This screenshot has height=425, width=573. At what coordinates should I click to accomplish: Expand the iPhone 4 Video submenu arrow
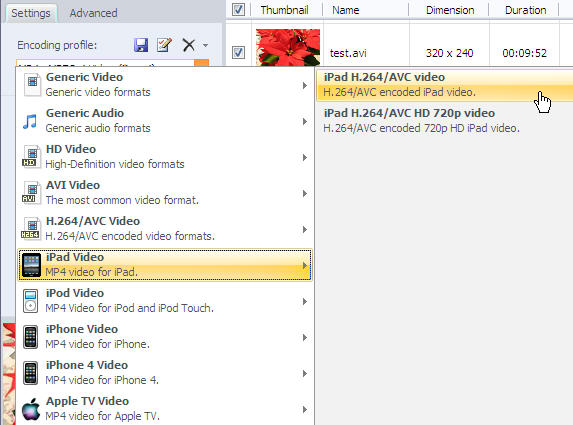tap(304, 373)
